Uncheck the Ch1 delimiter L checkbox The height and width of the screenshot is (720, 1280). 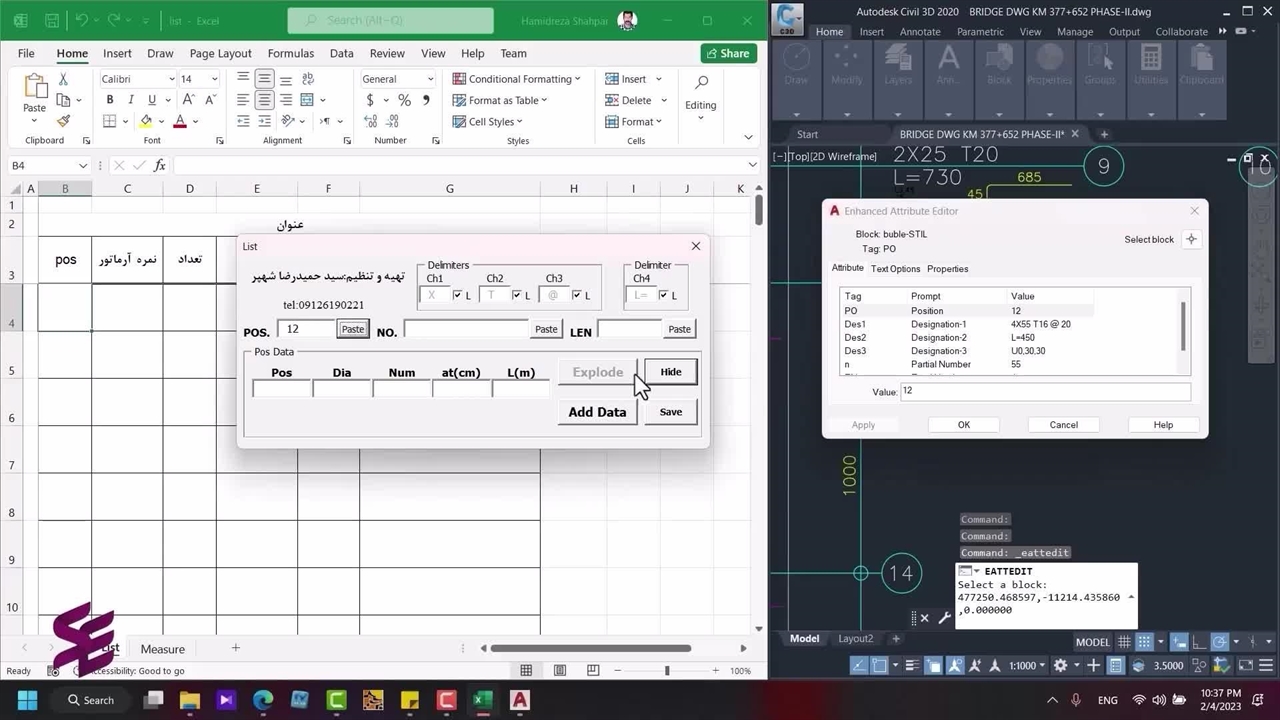coord(458,295)
